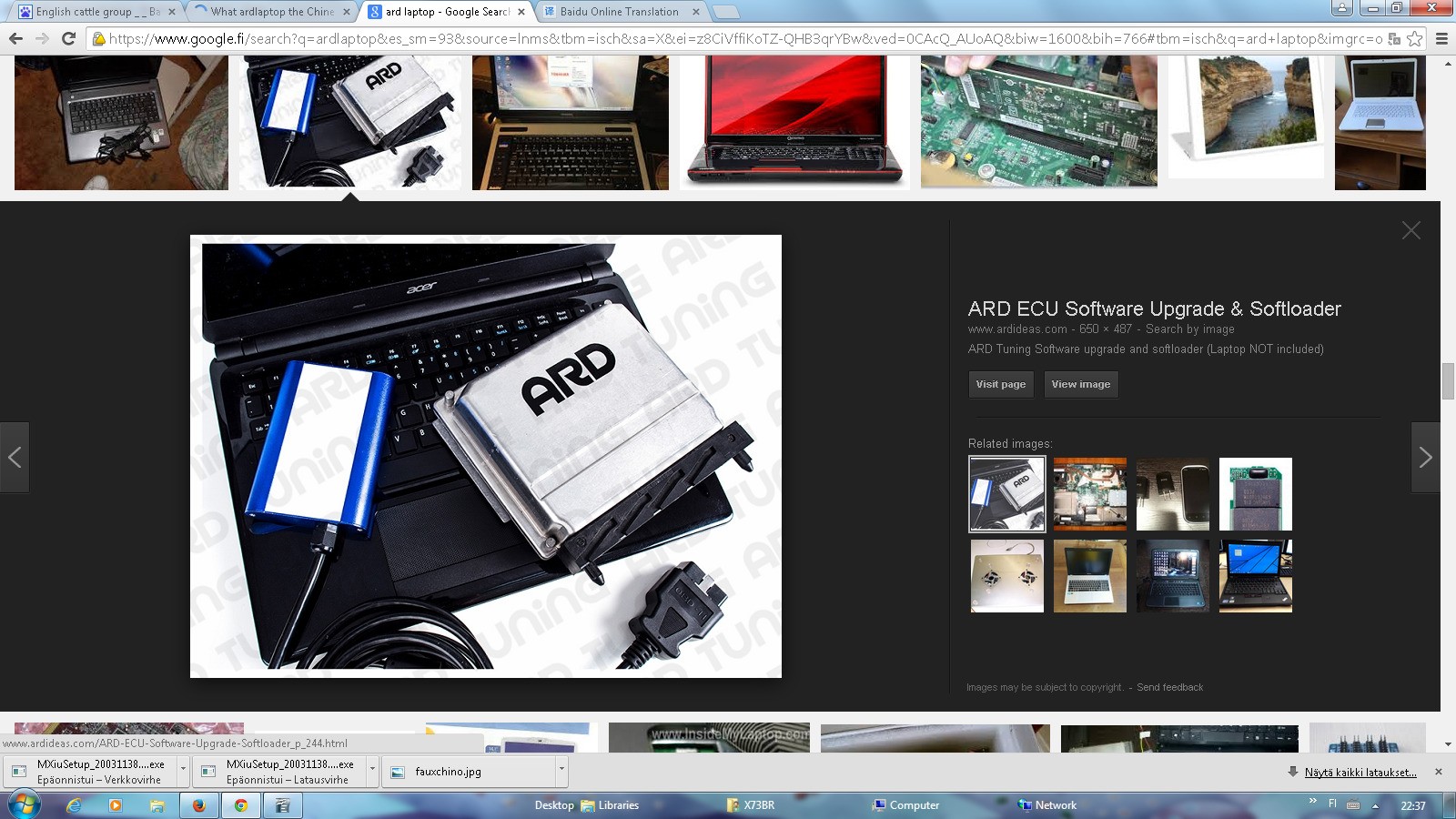This screenshot has width=1456, height=819.
Task: Go back using the browser back arrow
Action: pos(15,38)
